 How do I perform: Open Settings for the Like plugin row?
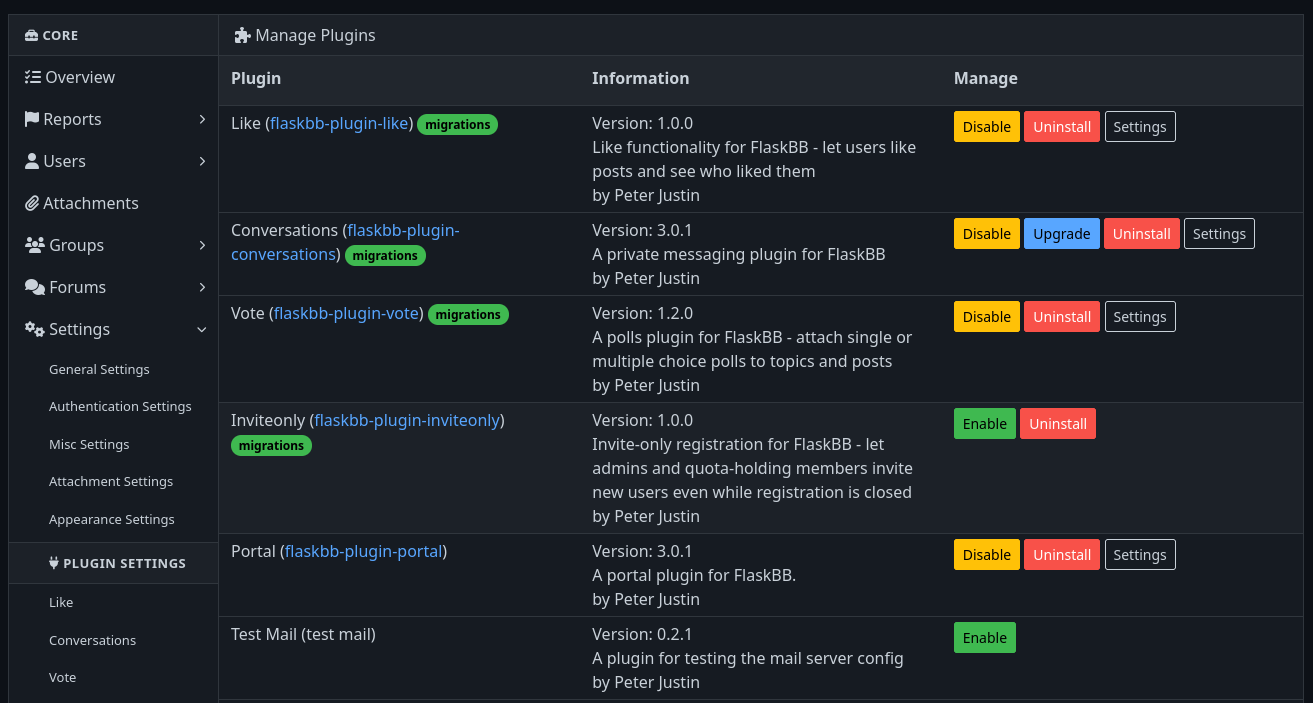[x=1140, y=127]
